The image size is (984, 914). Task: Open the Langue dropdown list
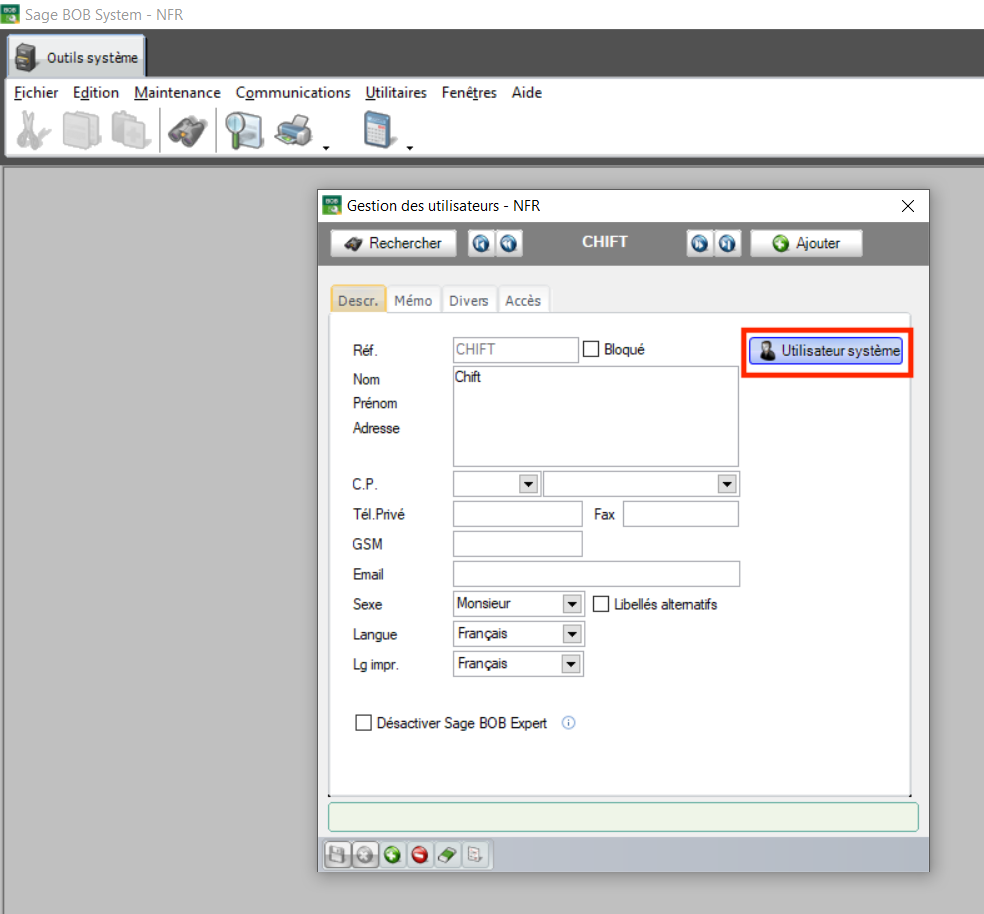[572, 634]
